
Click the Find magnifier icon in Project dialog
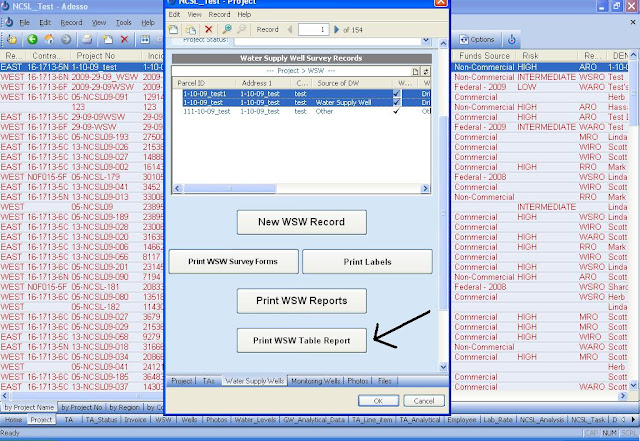(227, 29)
